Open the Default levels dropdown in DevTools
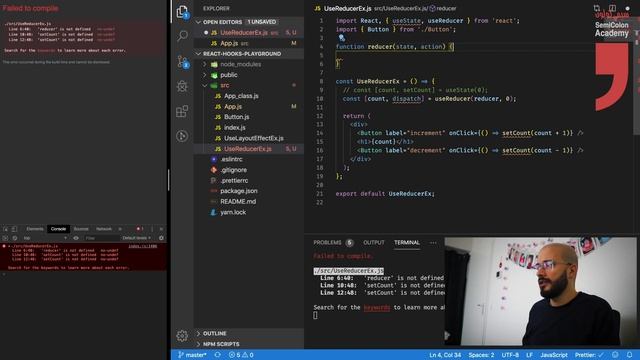 pos(137,238)
